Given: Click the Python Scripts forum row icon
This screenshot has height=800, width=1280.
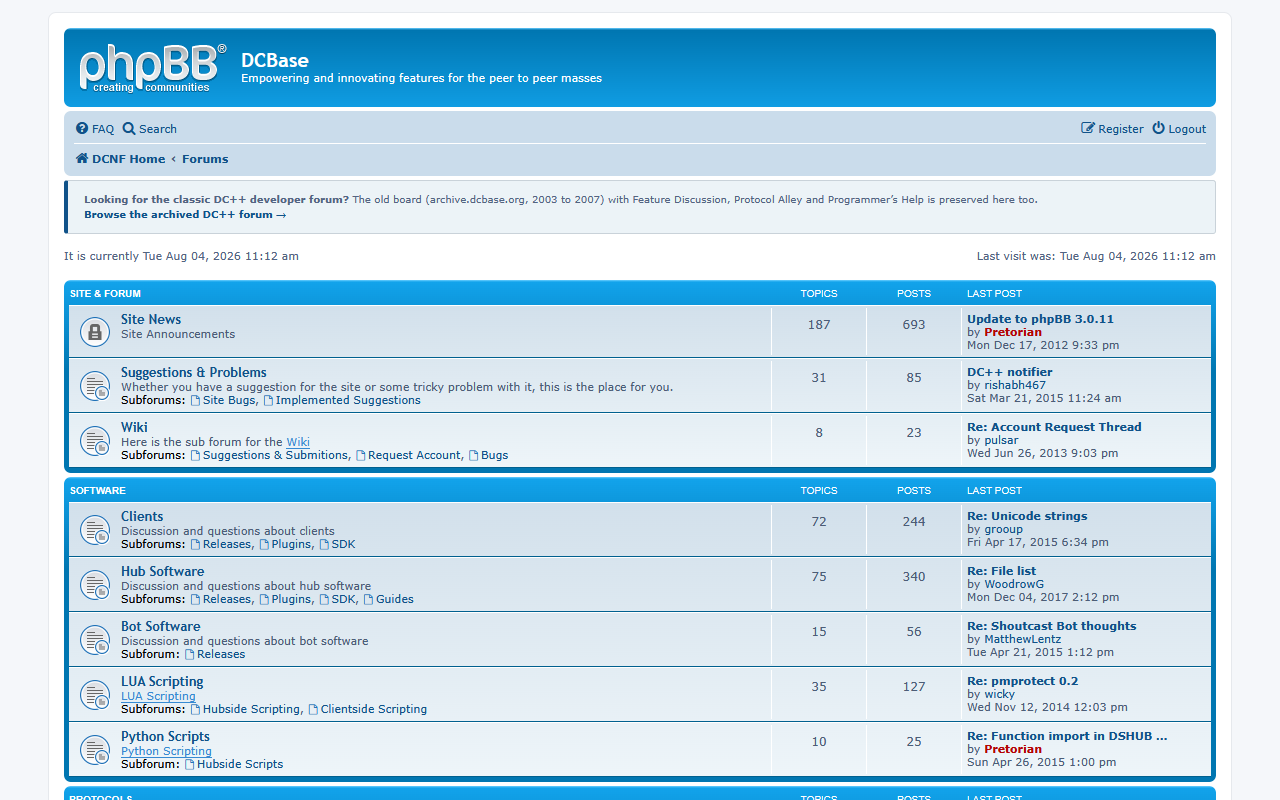Looking at the screenshot, I should (95, 749).
